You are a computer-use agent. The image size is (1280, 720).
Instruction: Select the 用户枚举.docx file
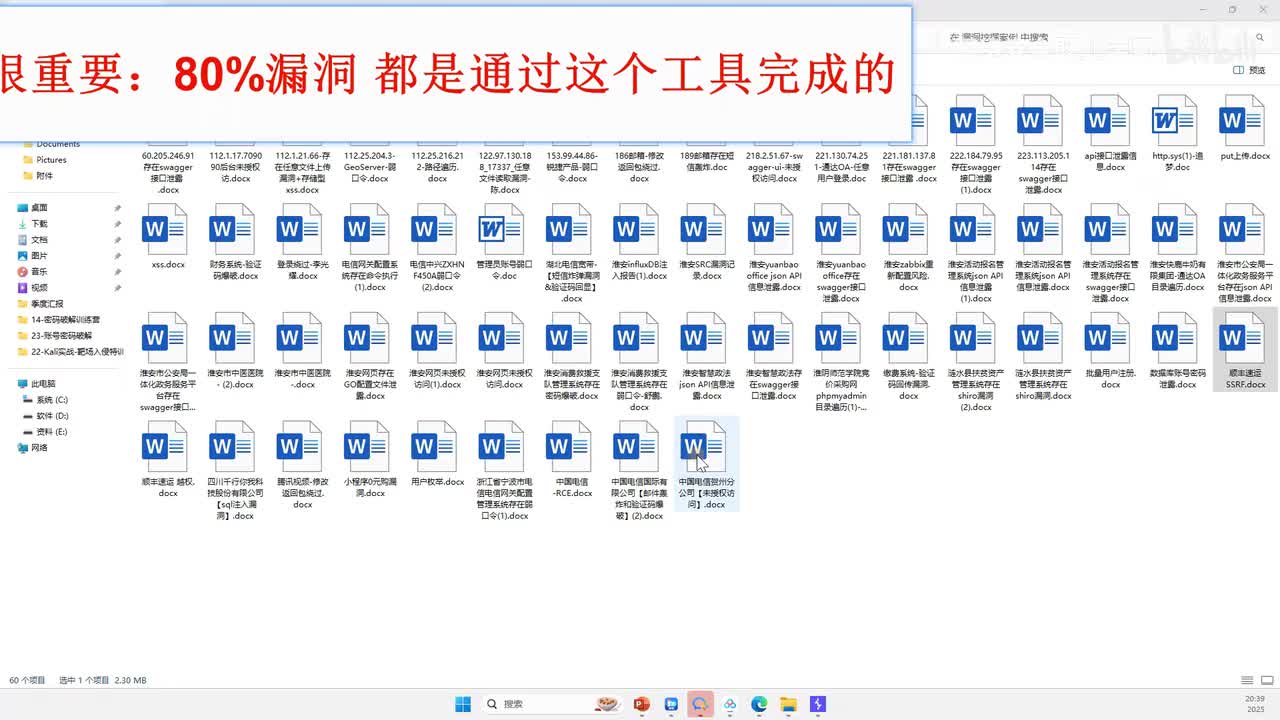437,454
